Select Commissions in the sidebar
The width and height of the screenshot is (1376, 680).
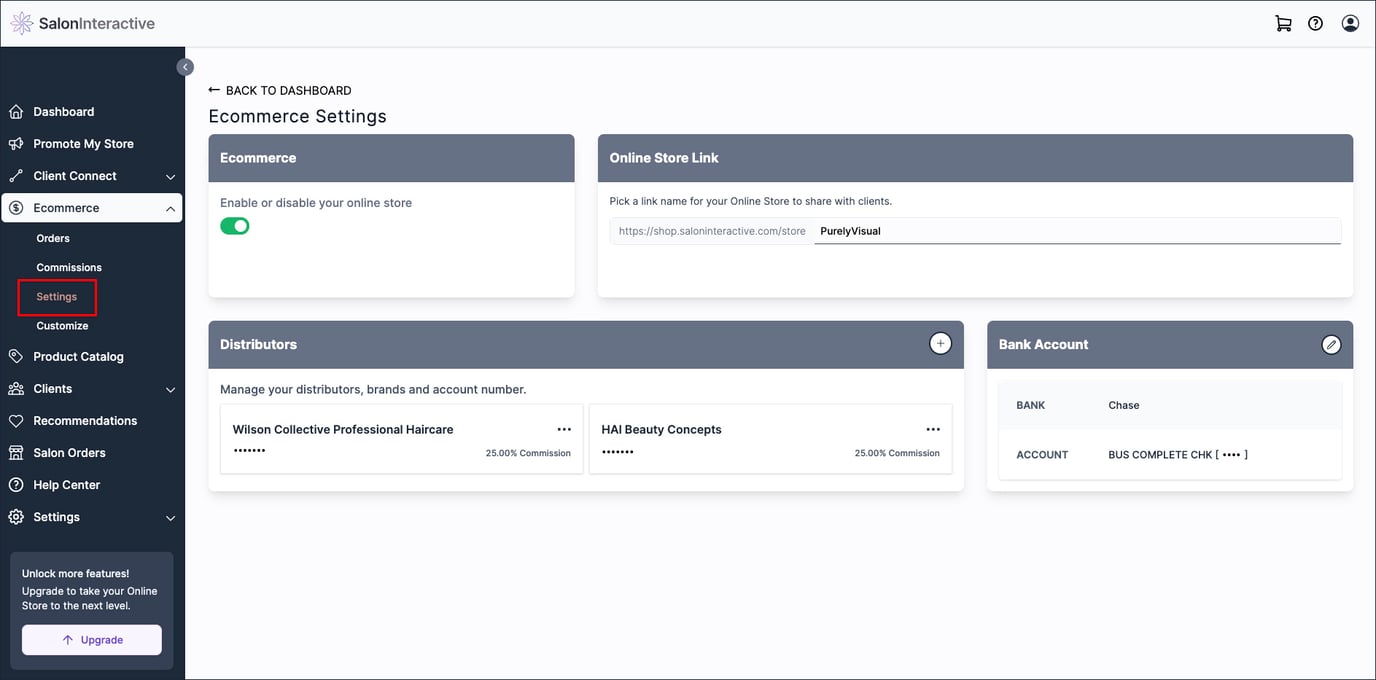point(68,267)
